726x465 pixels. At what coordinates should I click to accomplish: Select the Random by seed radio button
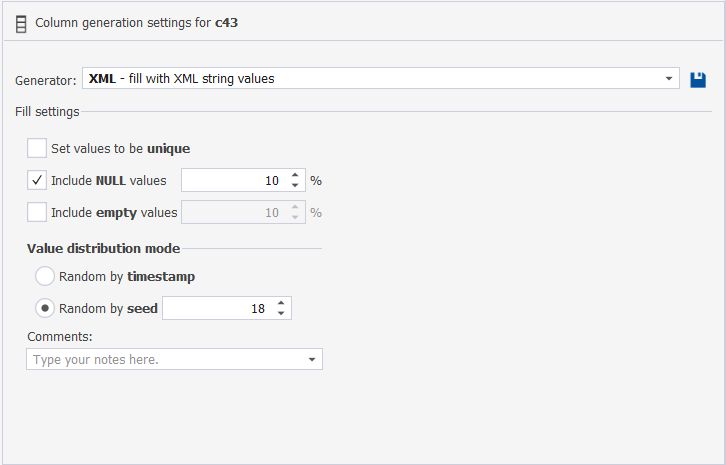[45, 308]
